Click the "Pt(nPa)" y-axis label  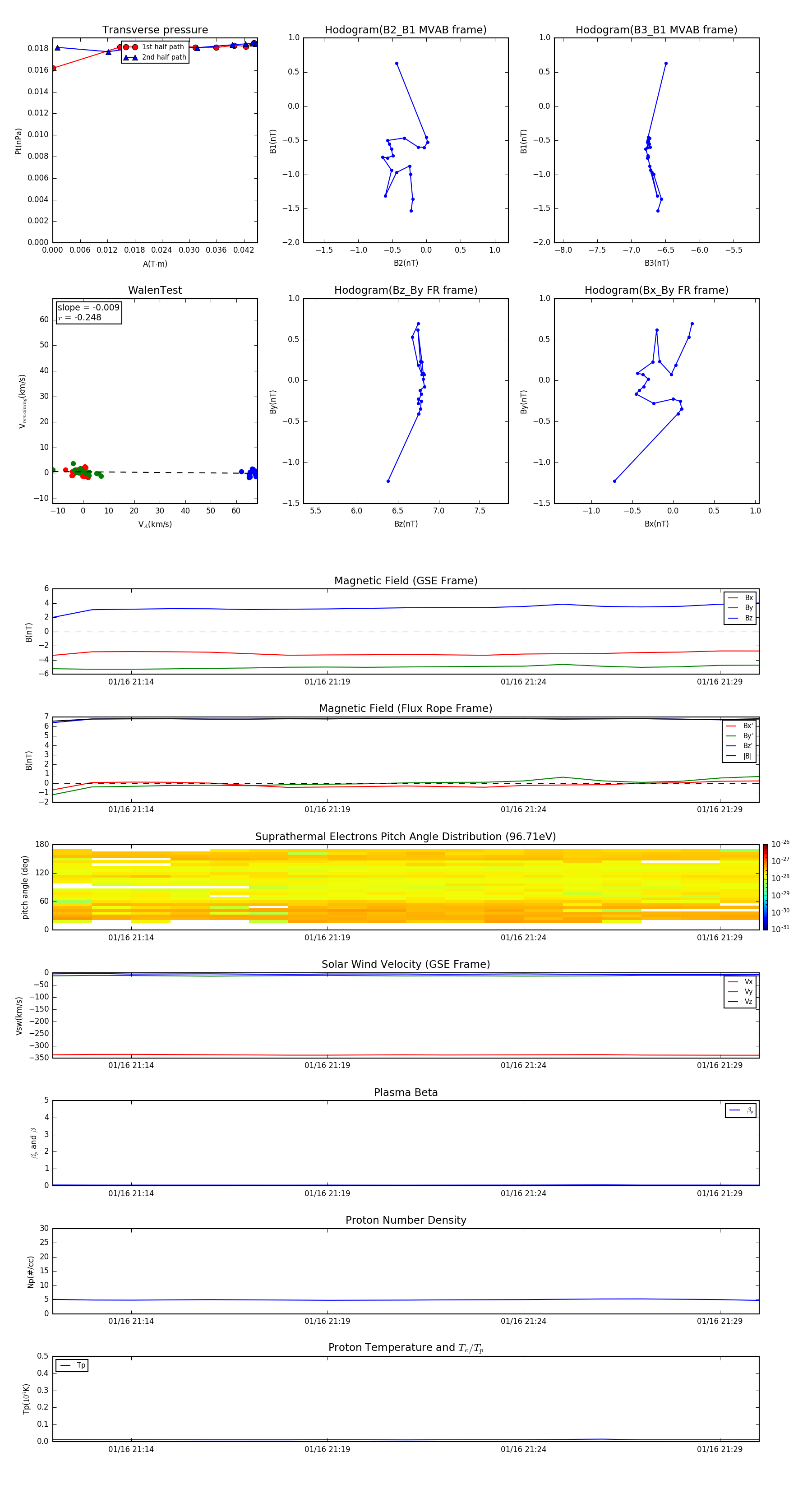click(18, 141)
